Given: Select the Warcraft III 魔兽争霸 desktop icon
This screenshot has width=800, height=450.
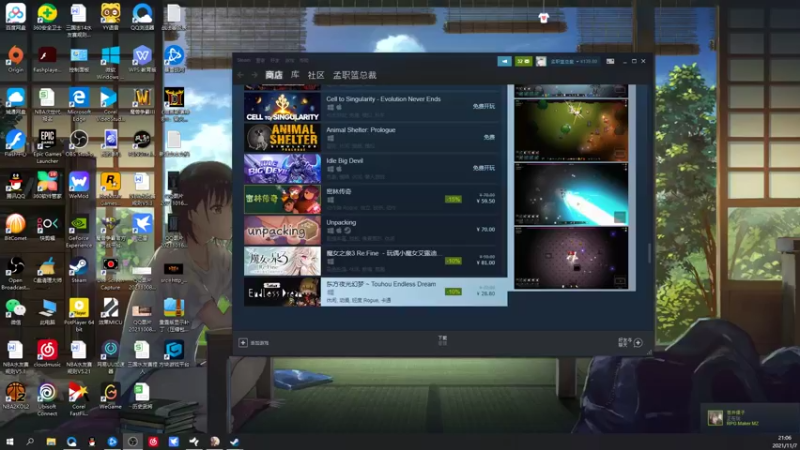Looking at the screenshot, I should (142, 101).
